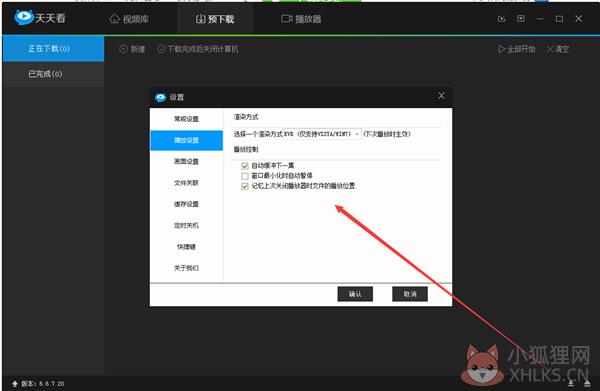Open the 播放器 tab
This screenshot has width=600, height=391.
[302, 19]
